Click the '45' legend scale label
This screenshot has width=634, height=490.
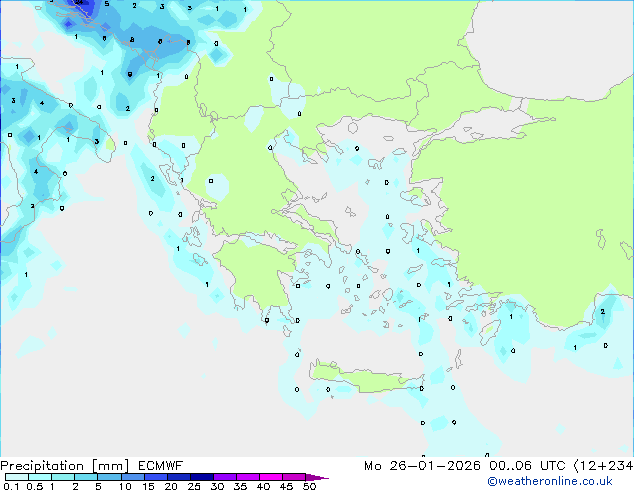286,486
